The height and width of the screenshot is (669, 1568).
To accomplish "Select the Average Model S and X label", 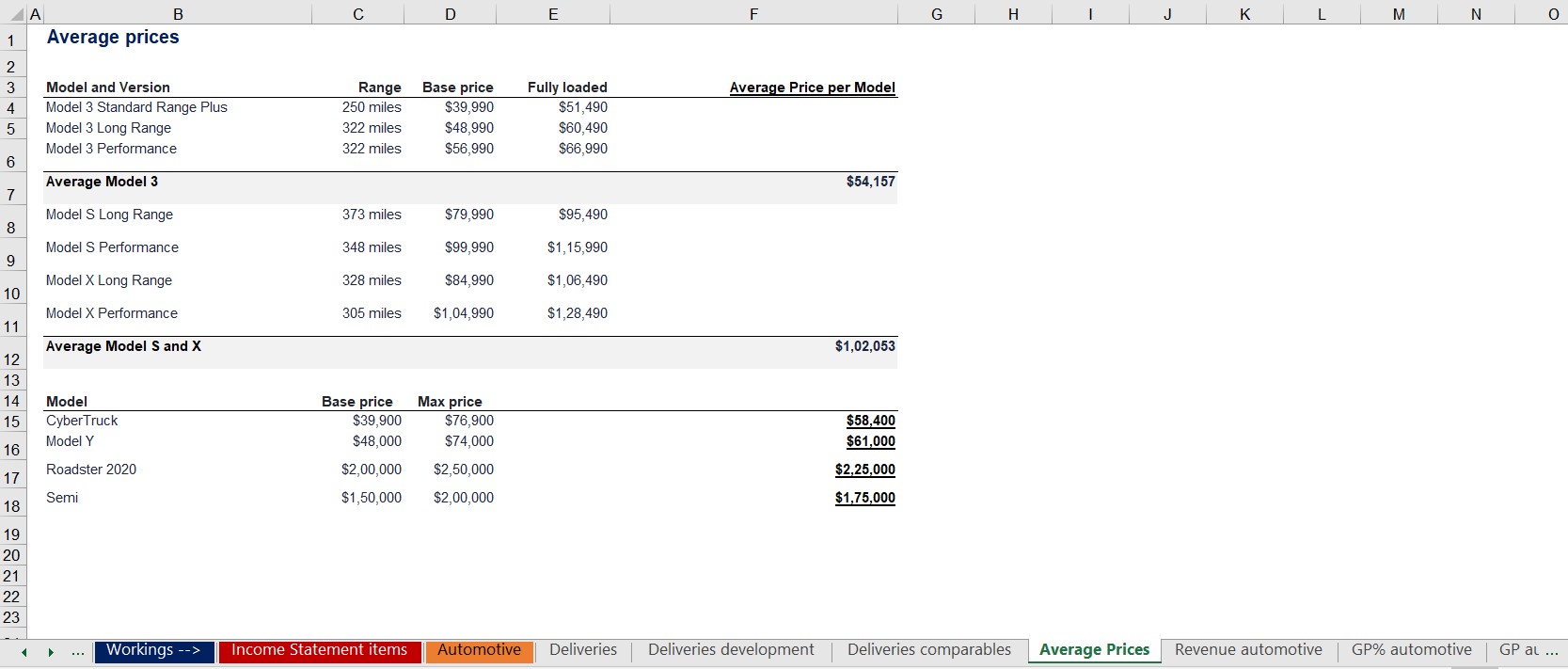I will point(123,346).
